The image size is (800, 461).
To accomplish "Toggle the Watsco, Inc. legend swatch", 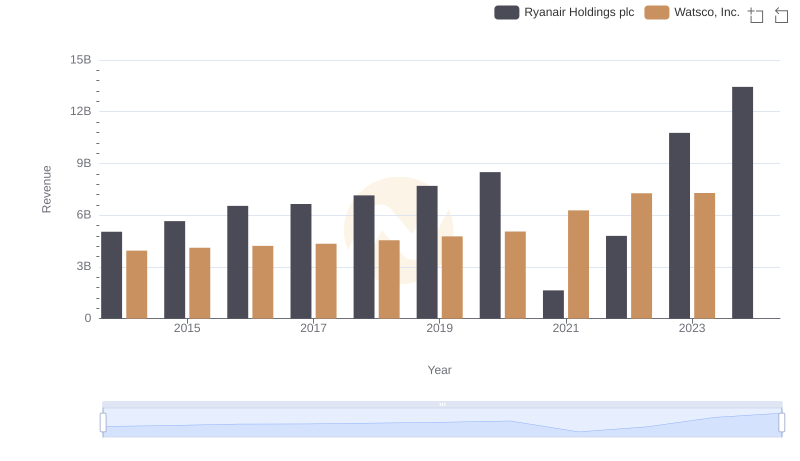I will tap(657, 12).
